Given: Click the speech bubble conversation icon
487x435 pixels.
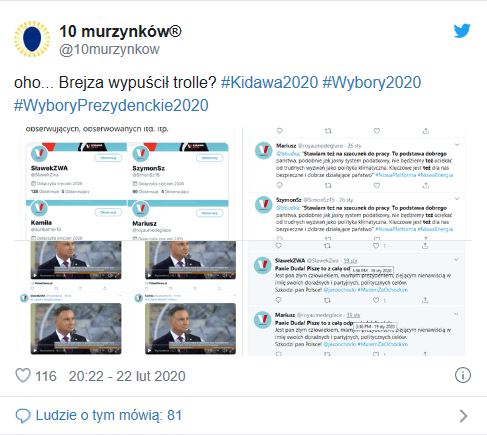Looking at the screenshot, I should 23,416.
